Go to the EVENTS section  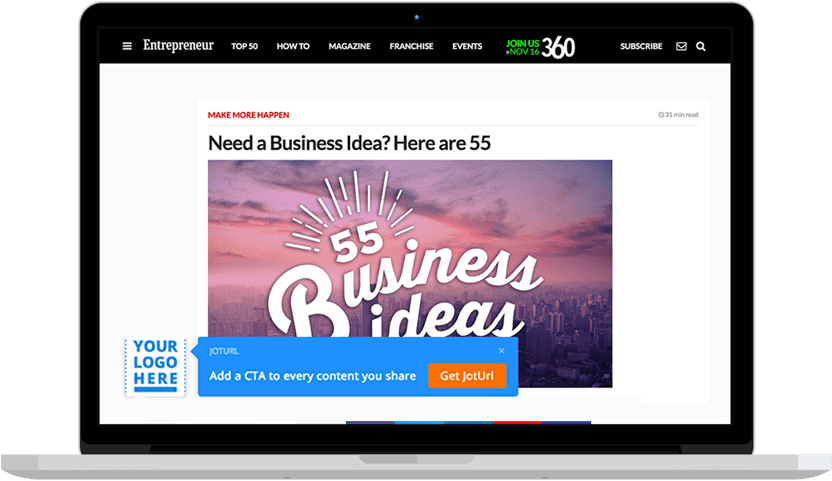pyautogui.click(x=467, y=46)
